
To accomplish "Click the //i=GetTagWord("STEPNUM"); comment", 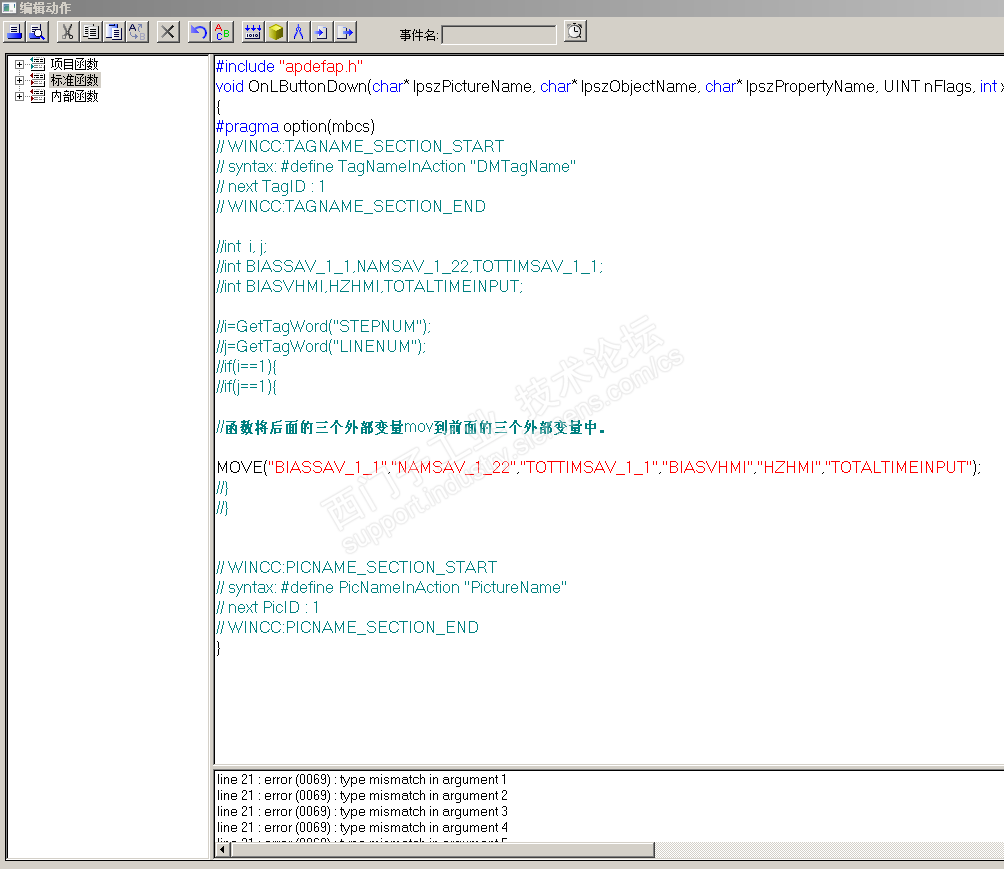I will click(x=324, y=327).
